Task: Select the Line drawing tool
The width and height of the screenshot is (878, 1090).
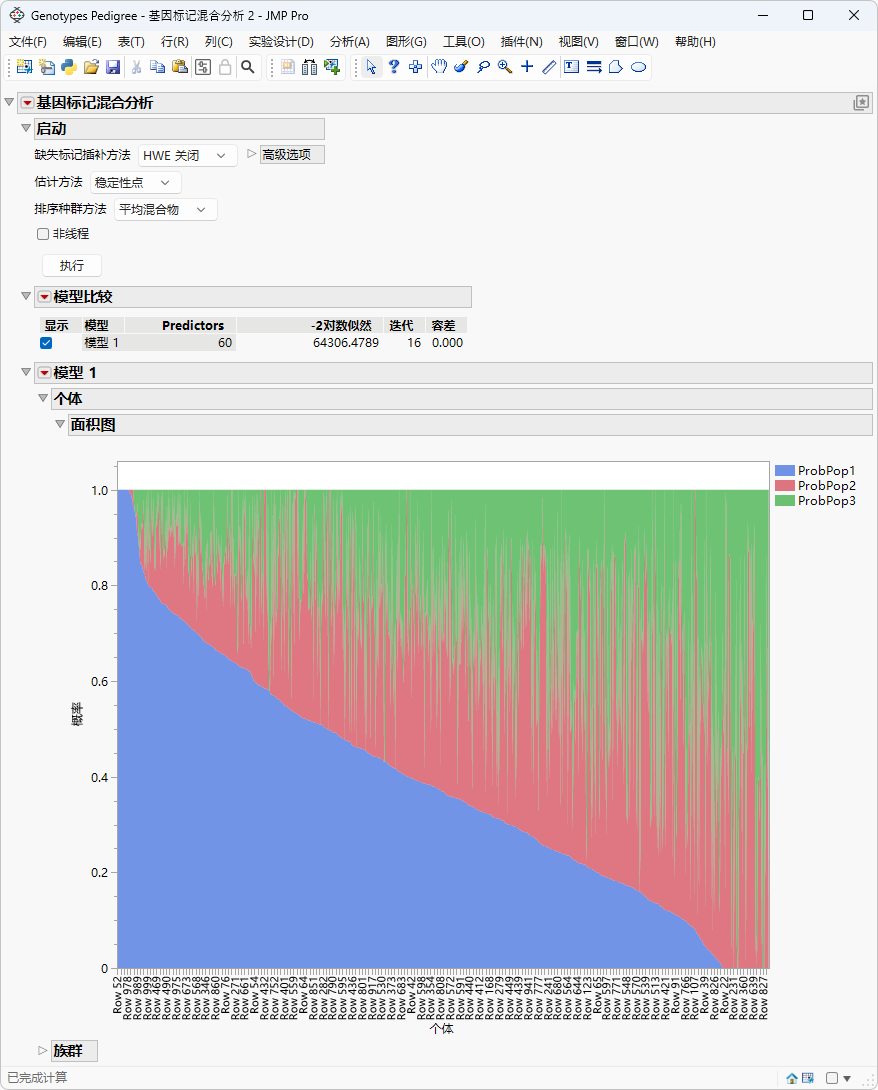Action: [x=549, y=67]
